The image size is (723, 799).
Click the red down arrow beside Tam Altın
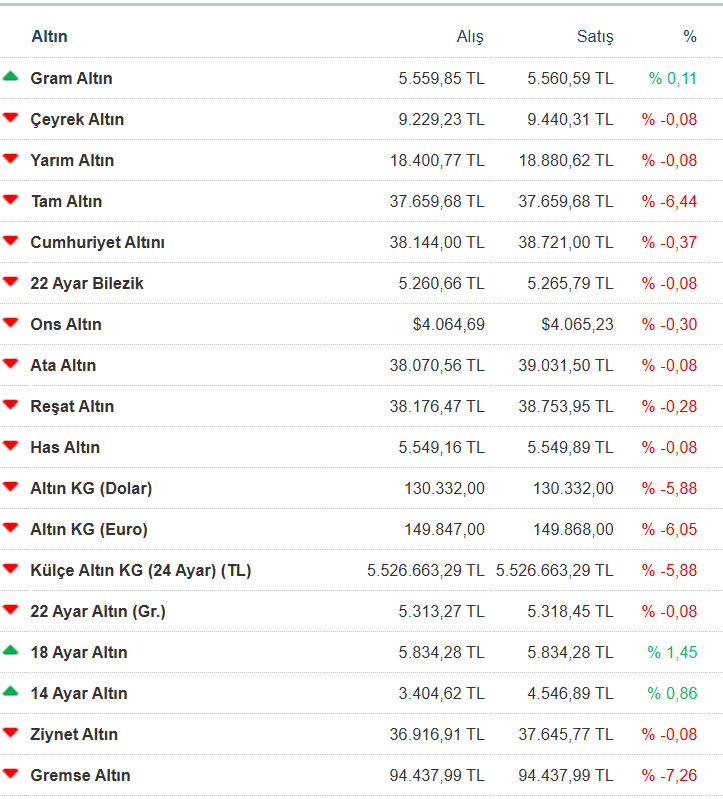pyautogui.click(x=11, y=200)
